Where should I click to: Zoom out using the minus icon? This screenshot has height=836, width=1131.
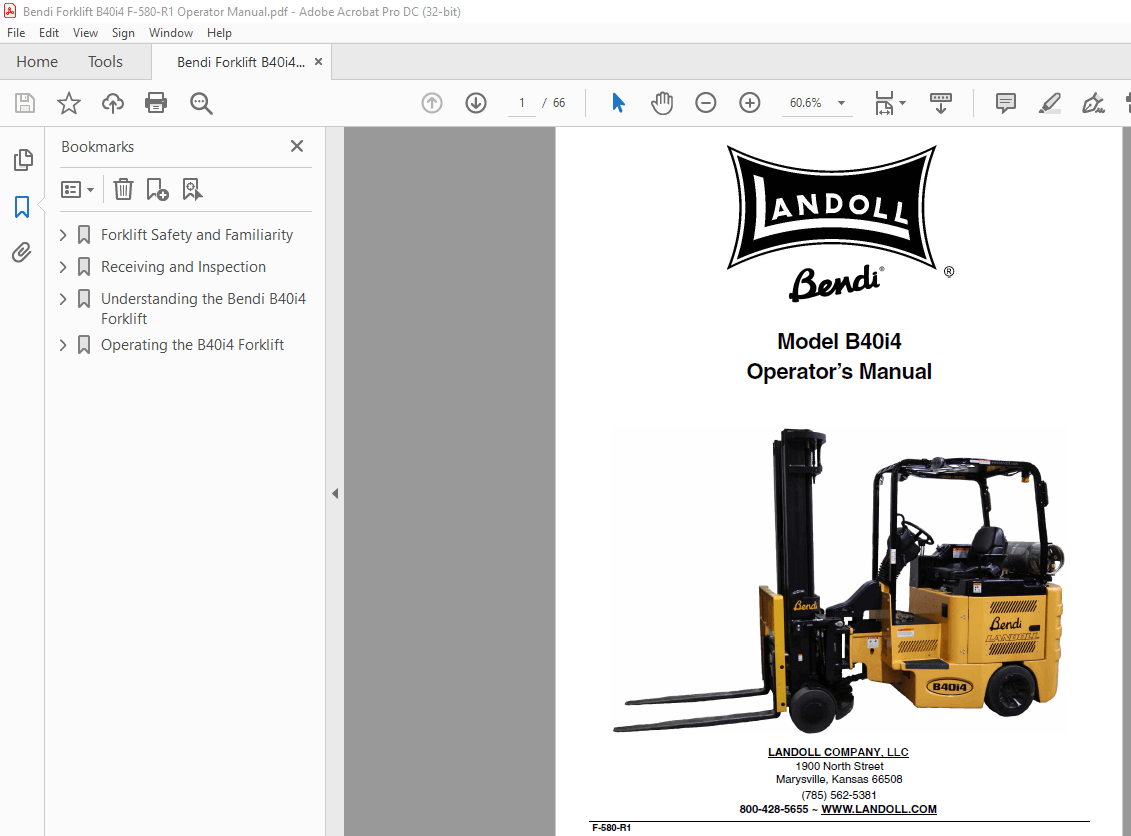(705, 102)
